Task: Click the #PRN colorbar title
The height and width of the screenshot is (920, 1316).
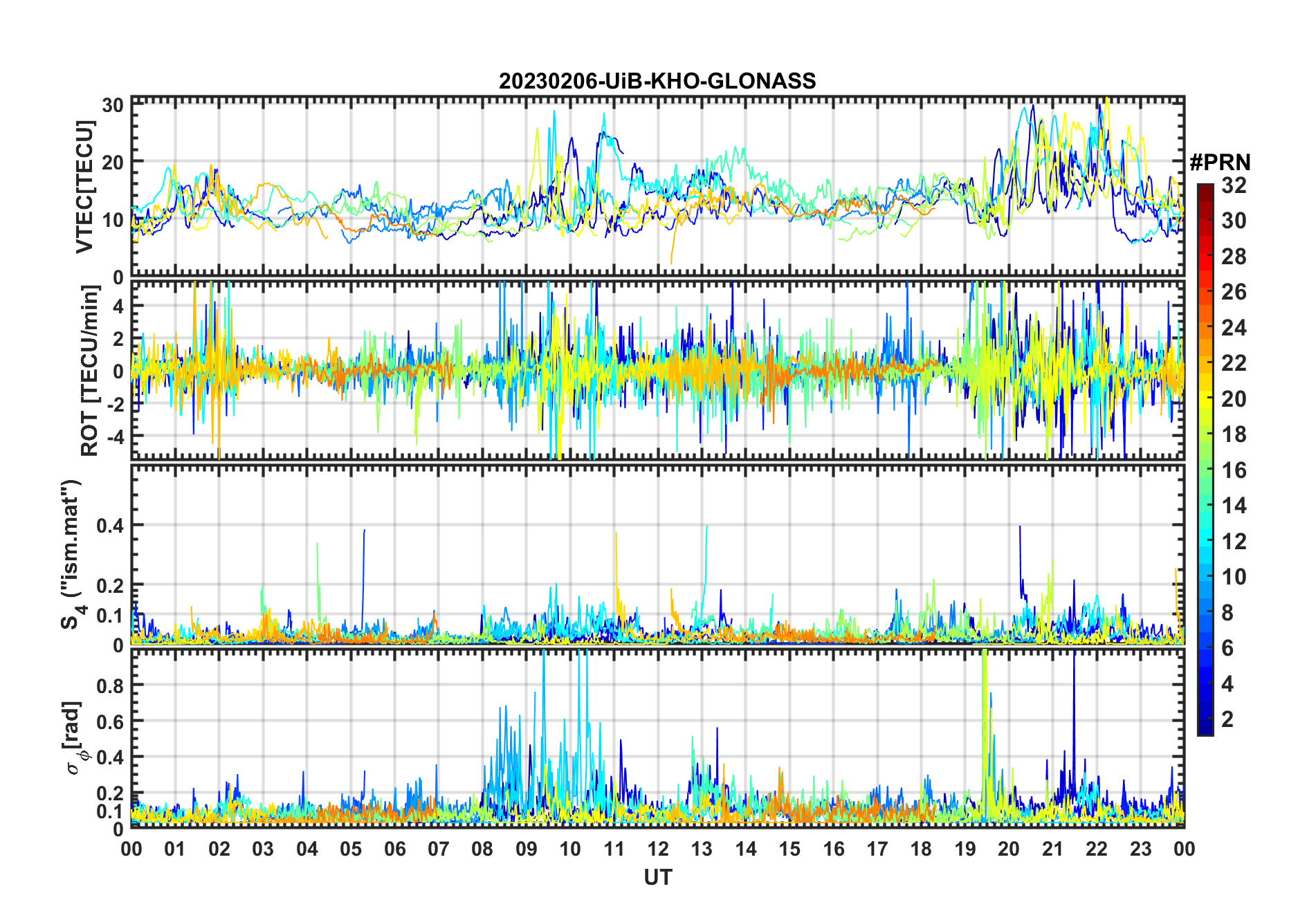Action: point(1220,163)
